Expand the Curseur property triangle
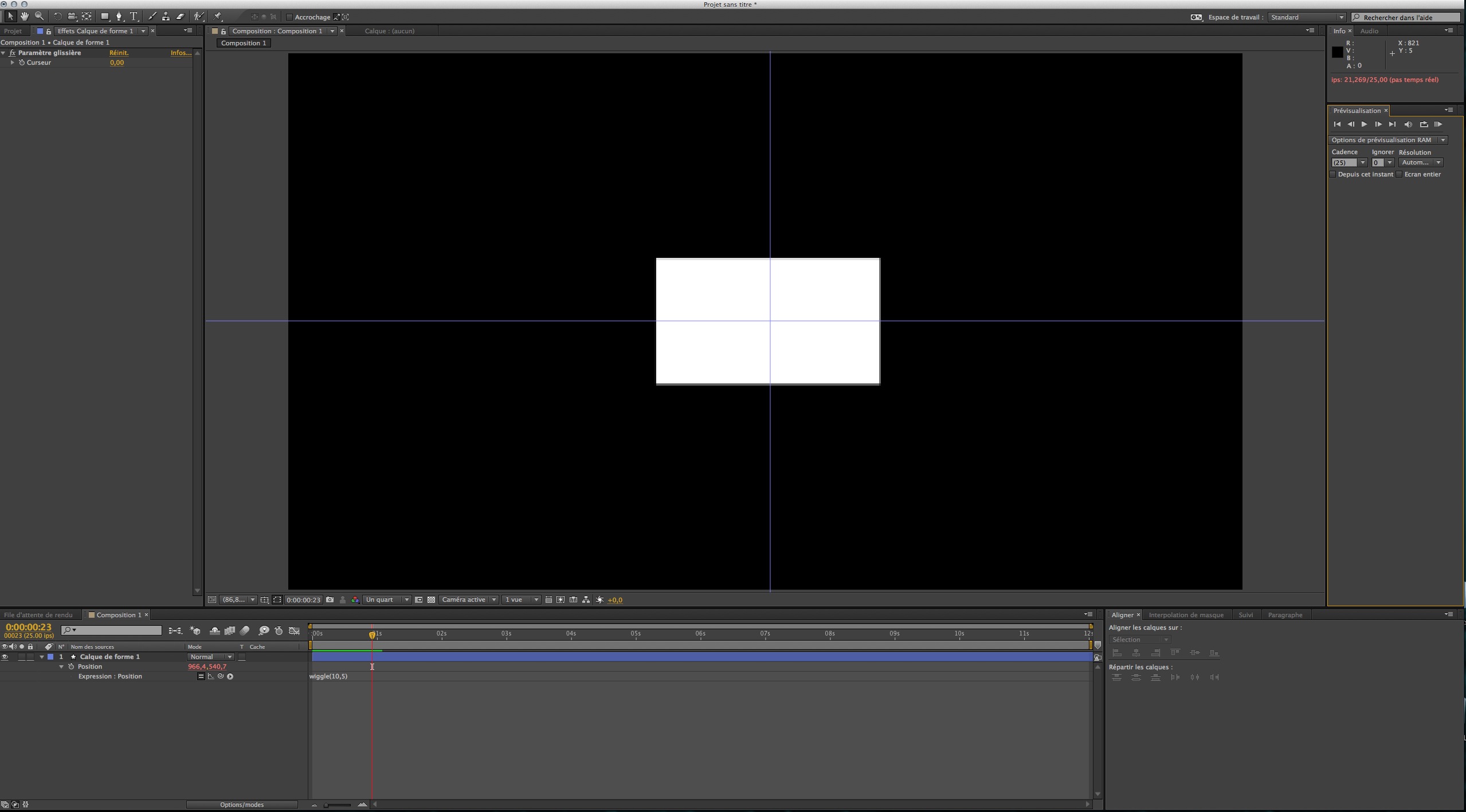Image resolution: width=1466 pixels, height=812 pixels. point(12,62)
